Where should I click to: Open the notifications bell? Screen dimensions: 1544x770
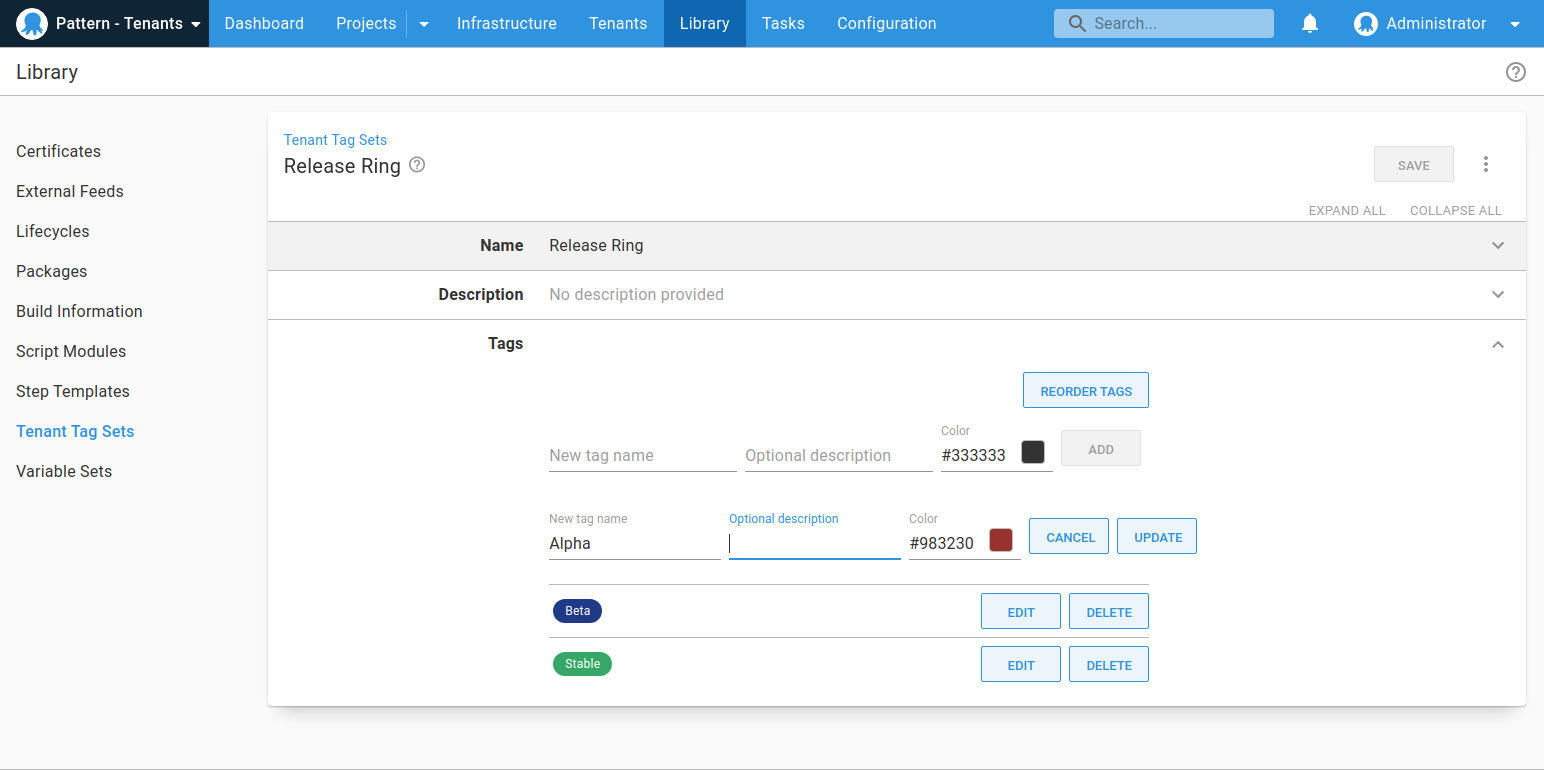1310,24
